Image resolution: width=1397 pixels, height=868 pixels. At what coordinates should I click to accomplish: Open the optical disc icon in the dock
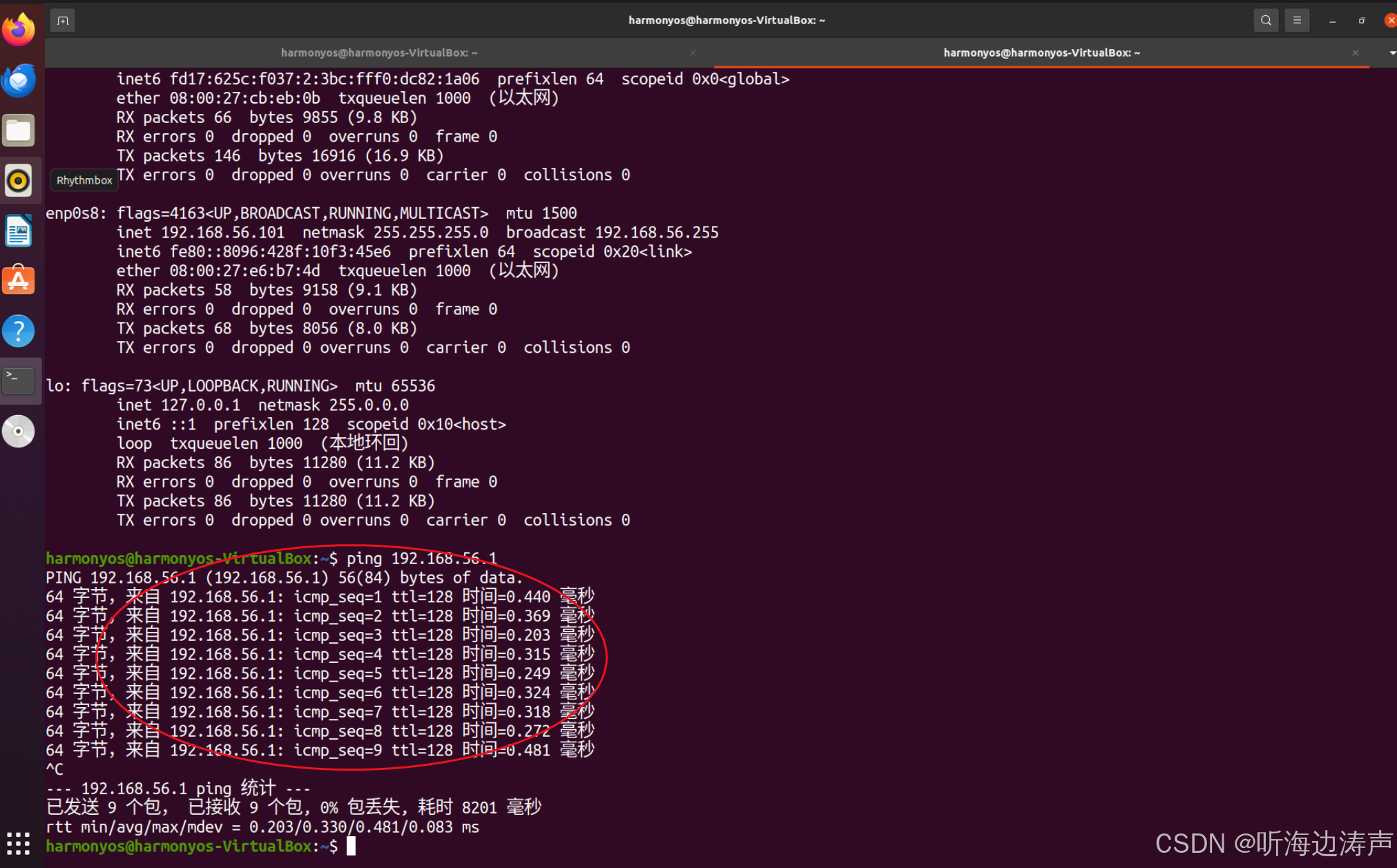[x=19, y=432]
